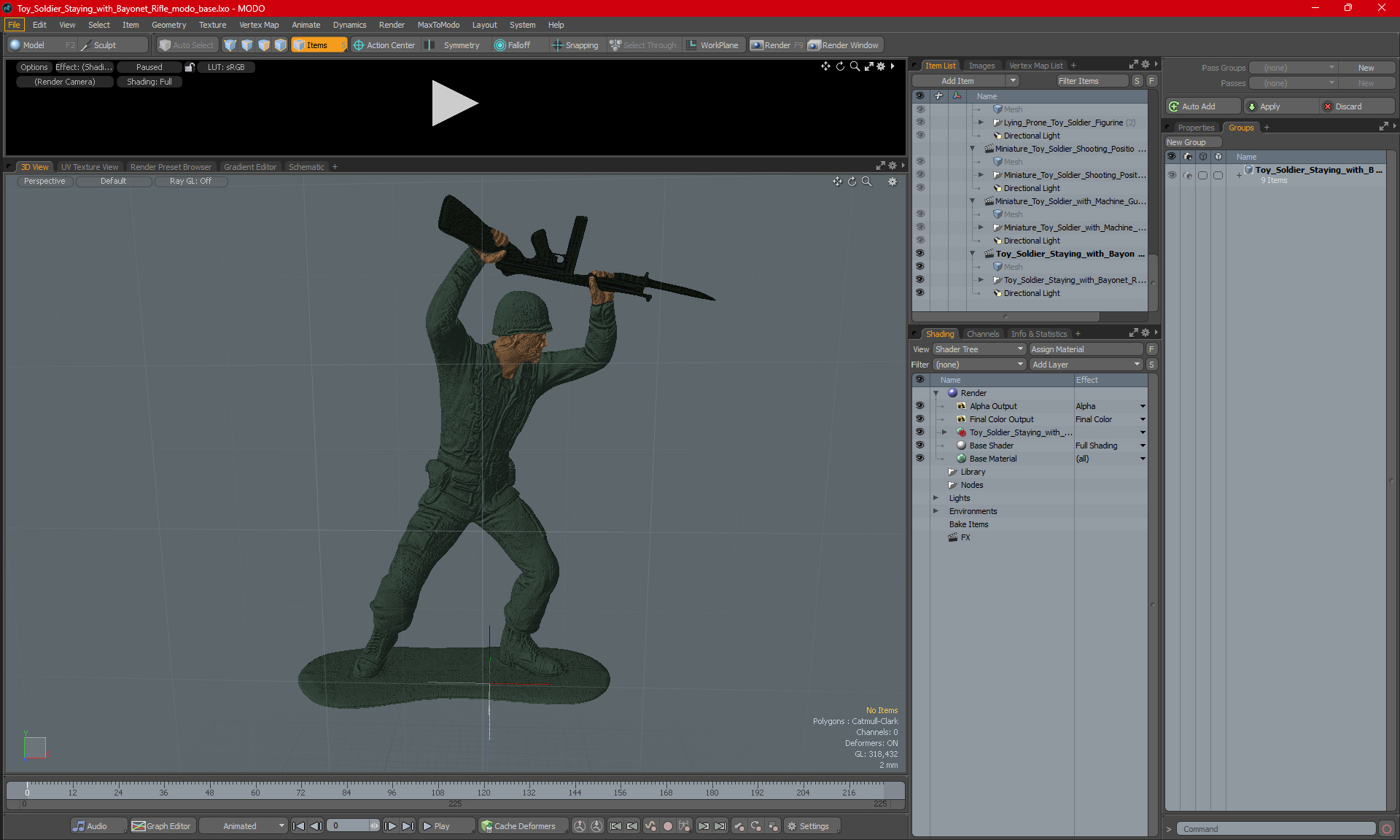Viewport: 1400px width, 840px height.
Task: Activate Action Center tool
Action: click(384, 45)
